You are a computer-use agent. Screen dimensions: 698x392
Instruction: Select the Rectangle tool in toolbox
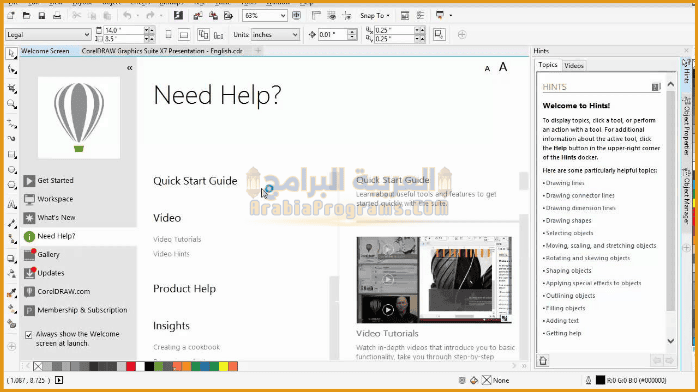(12, 155)
